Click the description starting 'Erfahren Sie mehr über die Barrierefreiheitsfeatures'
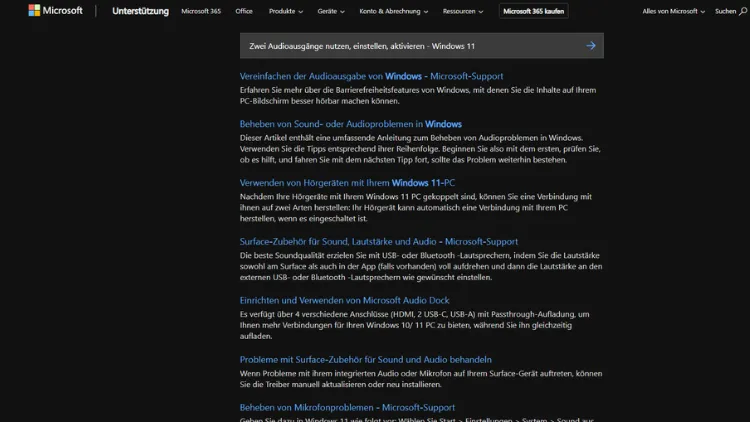This screenshot has height=422, width=750. pos(418,96)
